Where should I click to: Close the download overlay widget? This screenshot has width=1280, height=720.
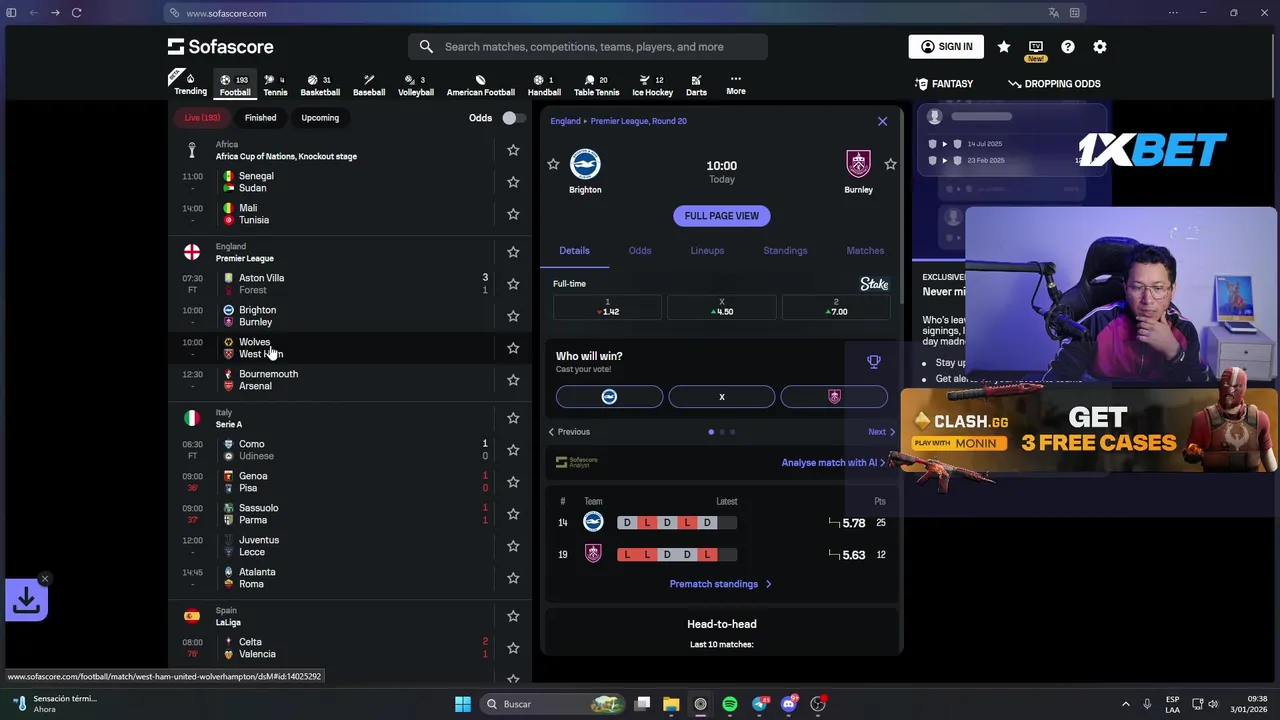point(45,579)
